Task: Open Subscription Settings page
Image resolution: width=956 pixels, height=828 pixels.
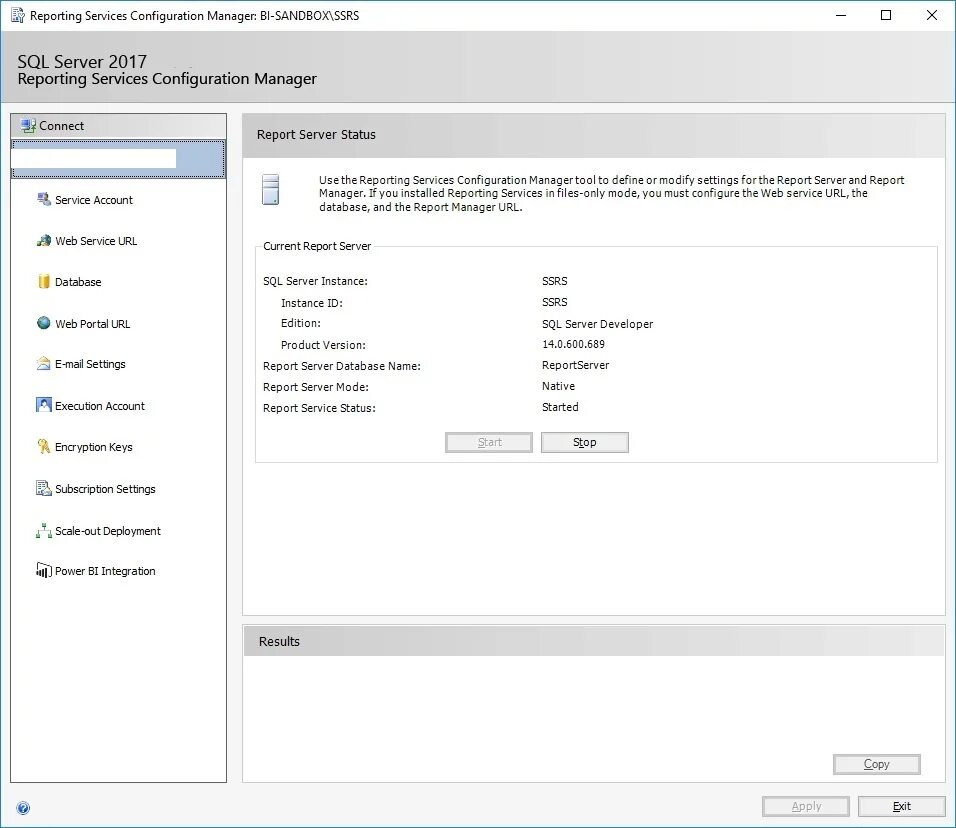Action: [x=105, y=489]
